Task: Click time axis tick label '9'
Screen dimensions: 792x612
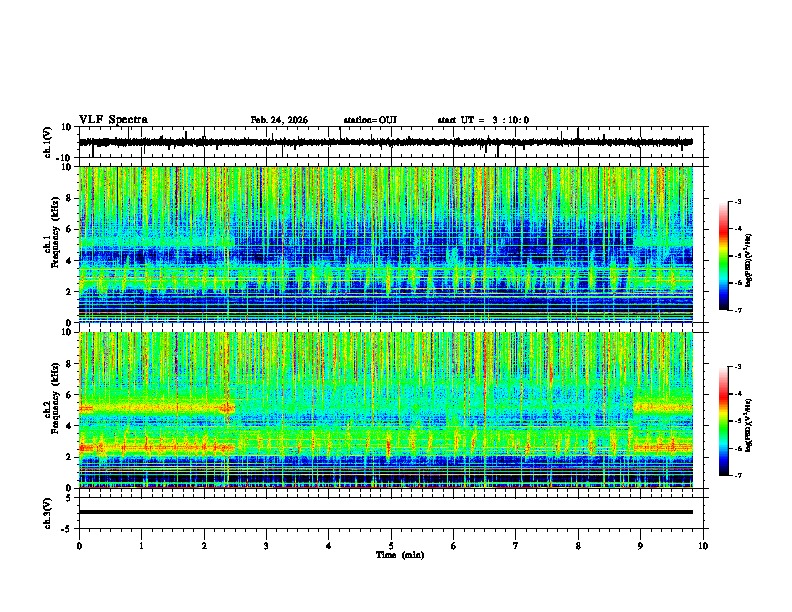Action: (x=640, y=545)
